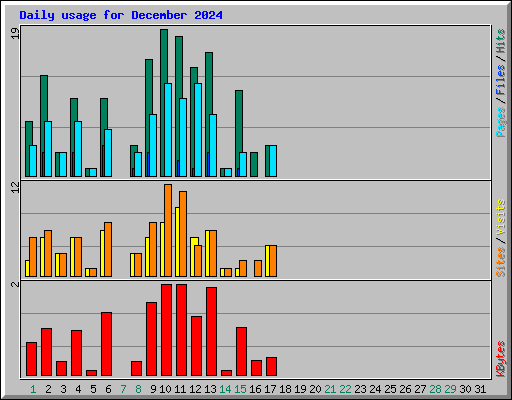The height and width of the screenshot is (400, 512).
Task: Click the orange "Sites" legend label
Action: 500,262
